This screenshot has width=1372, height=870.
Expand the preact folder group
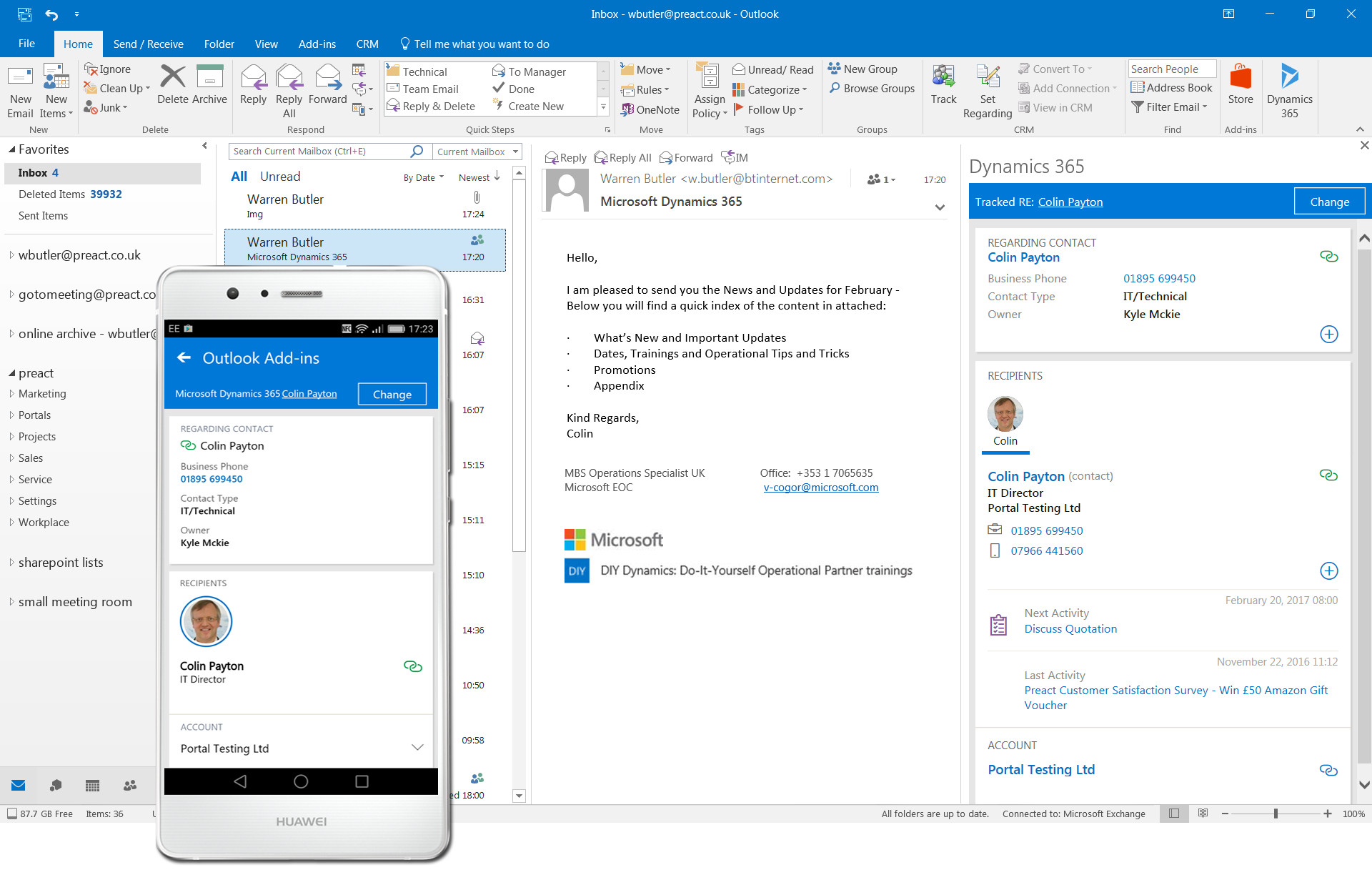(12, 372)
